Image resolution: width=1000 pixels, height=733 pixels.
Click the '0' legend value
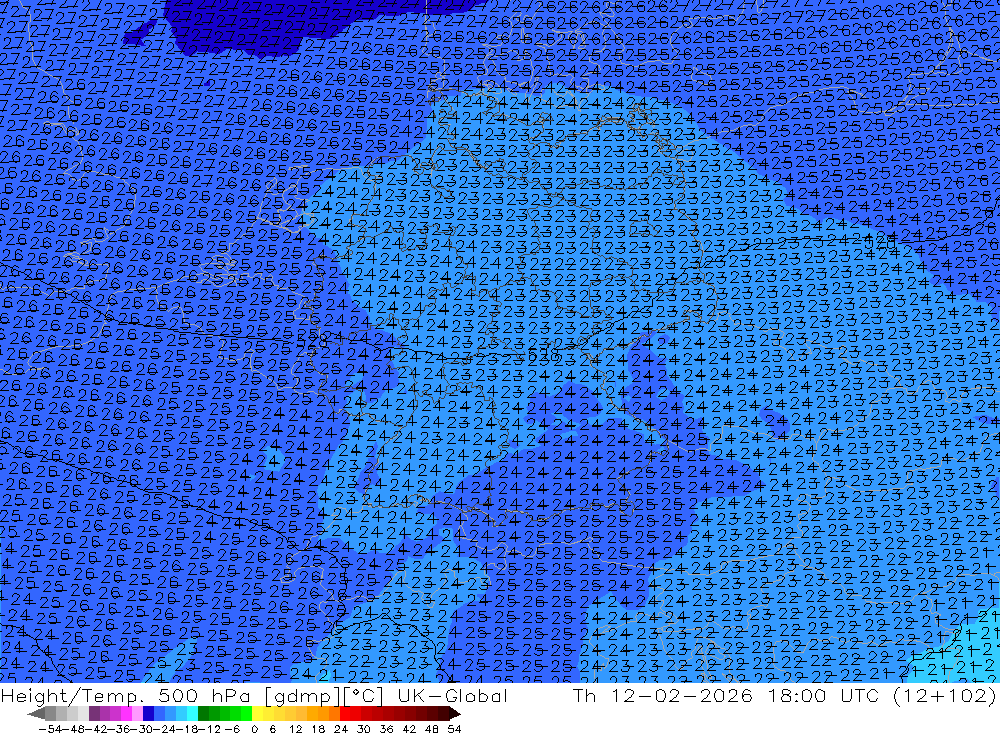coord(254,729)
